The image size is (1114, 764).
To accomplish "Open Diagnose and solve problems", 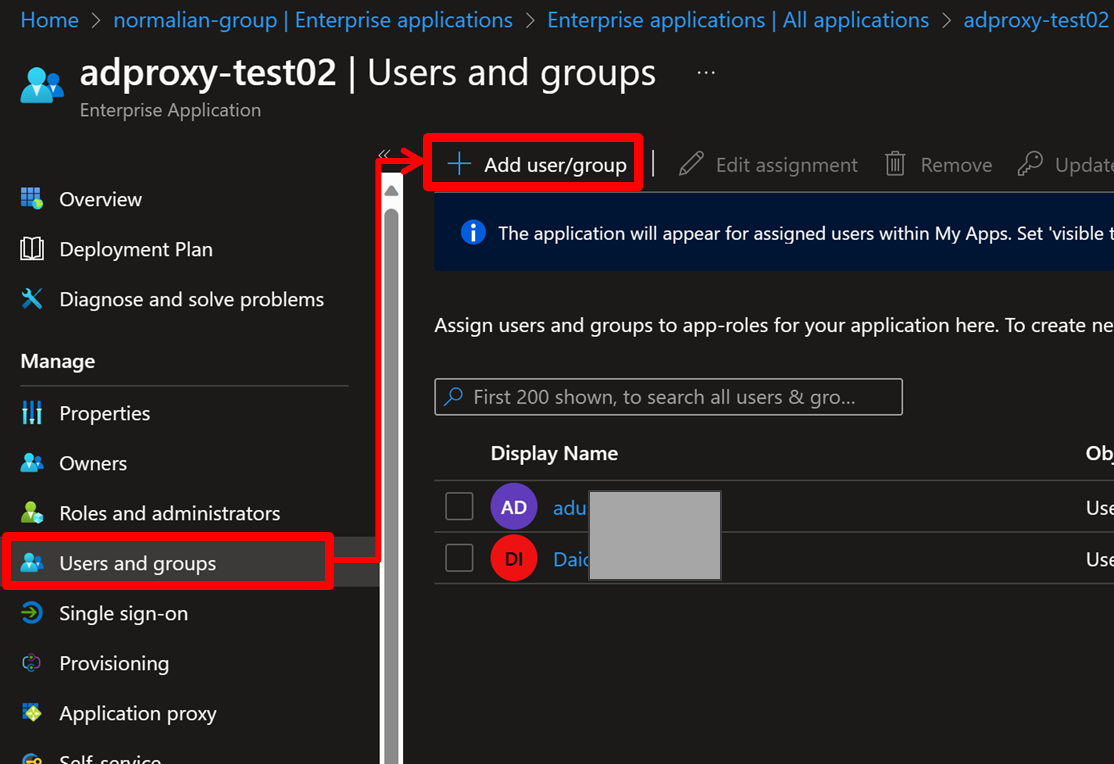I will (190, 299).
